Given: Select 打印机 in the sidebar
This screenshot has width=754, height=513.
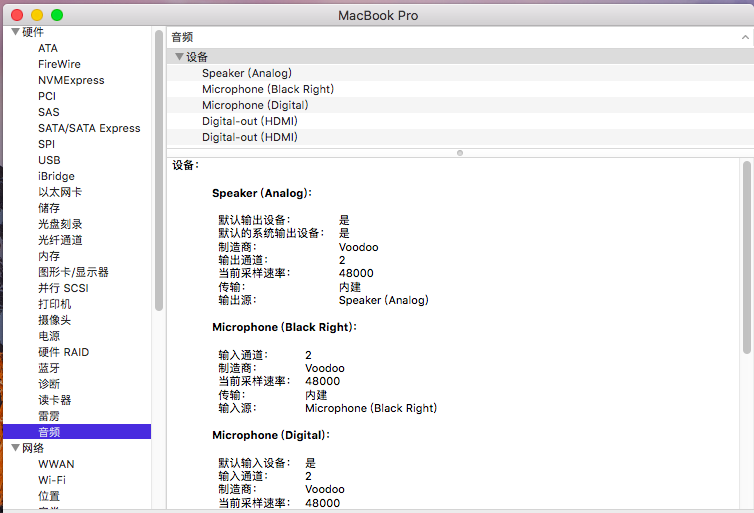Looking at the screenshot, I should coord(54,304).
